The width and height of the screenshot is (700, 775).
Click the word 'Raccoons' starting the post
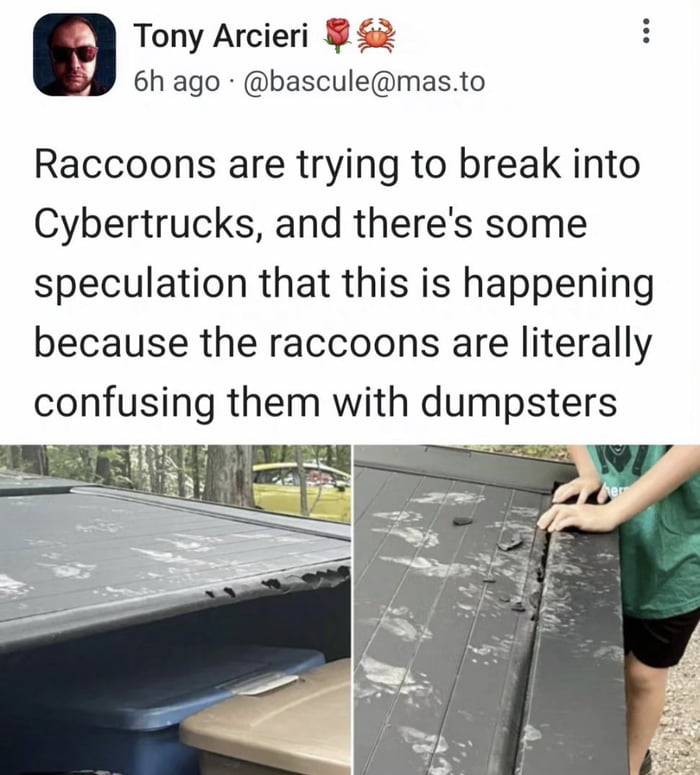tap(125, 164)
